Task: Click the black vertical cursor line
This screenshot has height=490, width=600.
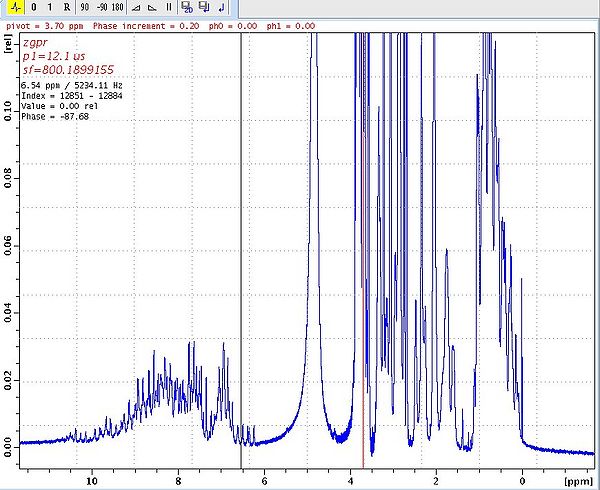Action: (241, 250)
